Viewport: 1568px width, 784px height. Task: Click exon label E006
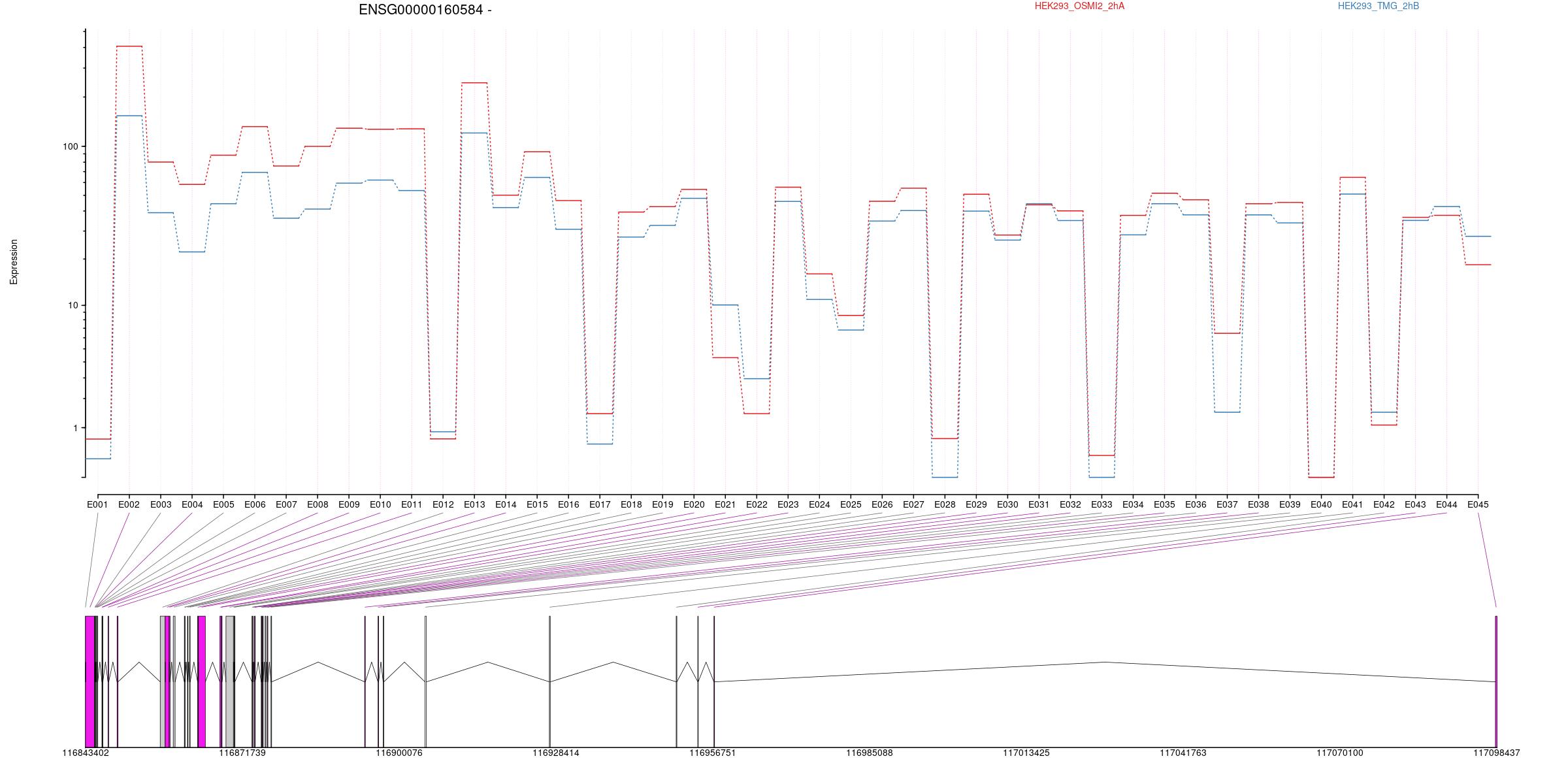(x=255, y=504)
